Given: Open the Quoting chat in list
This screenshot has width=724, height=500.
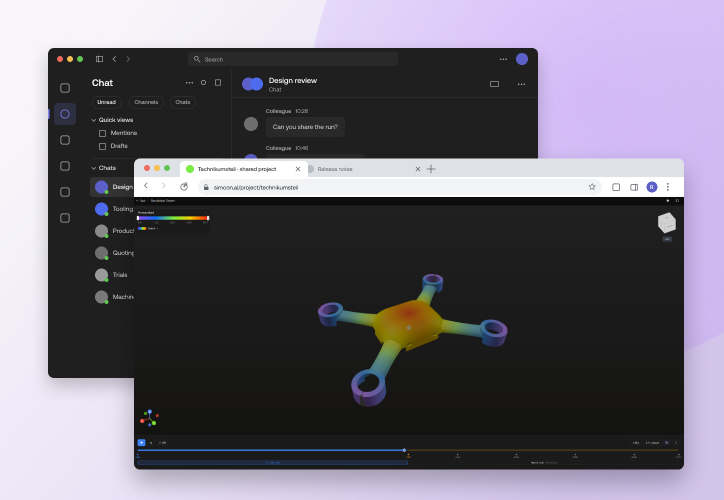Looking at the screenshot, I should pos(113,253).
